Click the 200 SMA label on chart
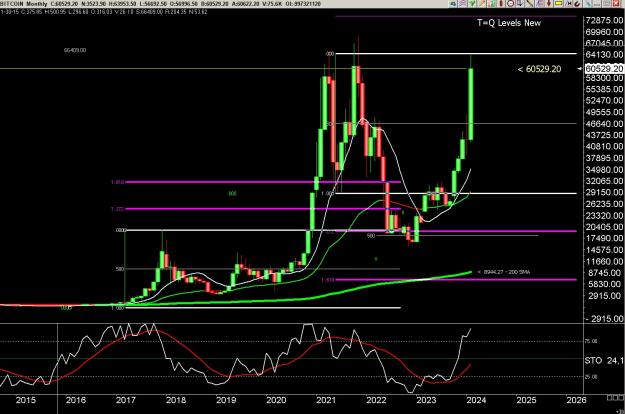625x414 pixels. (x=506, y=272)
